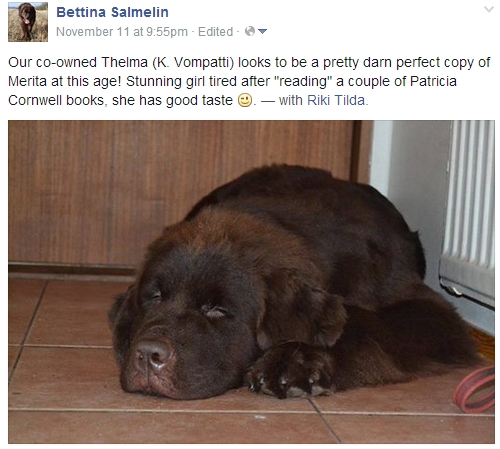Open the November 11 at 9:55pm permalink
The width and height of the screenshot is (500, 449).
pos(122,32)
